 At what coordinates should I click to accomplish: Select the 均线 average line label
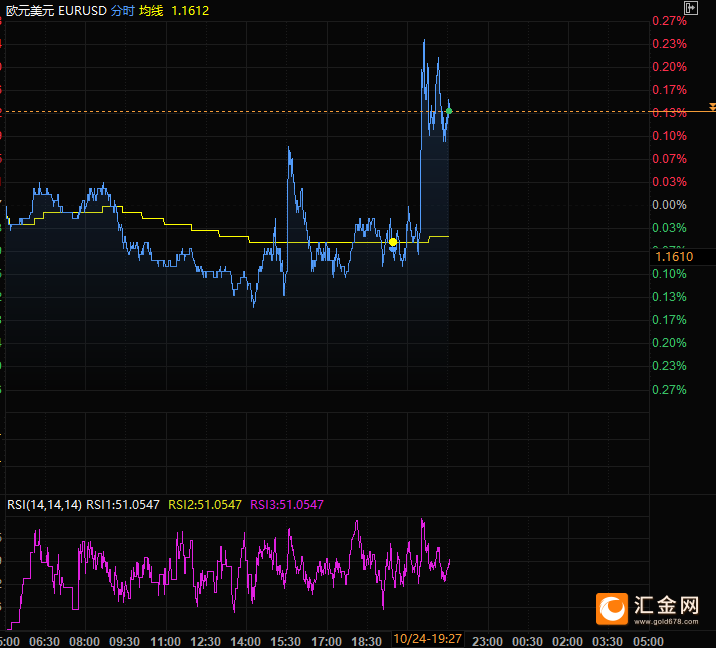[151, 9]
